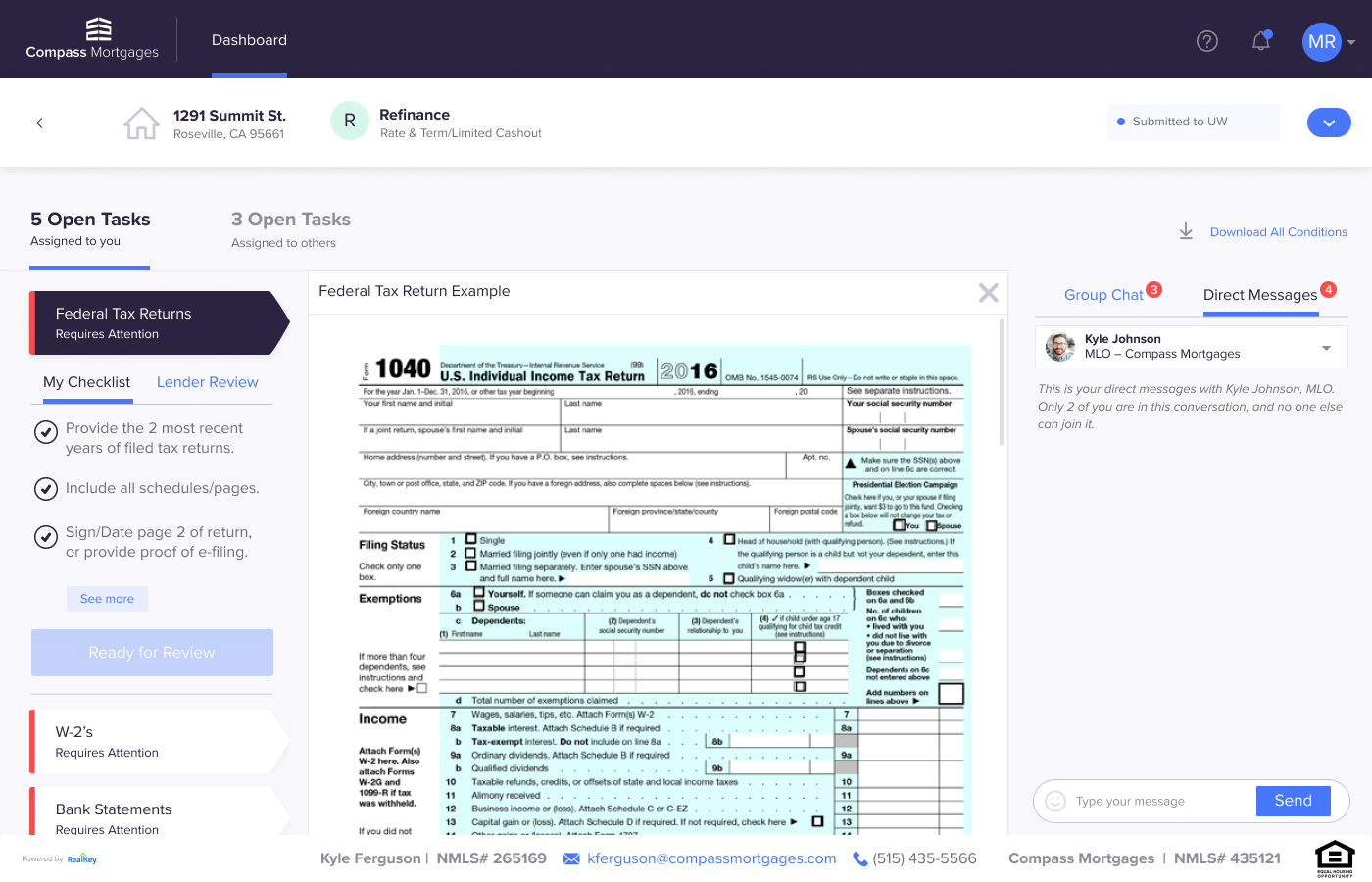This screenshot has width=1372, height=882.
Task: Toggle the 'Provide the 2 most recent years' checkmark
Action: (x=46, y=432)
